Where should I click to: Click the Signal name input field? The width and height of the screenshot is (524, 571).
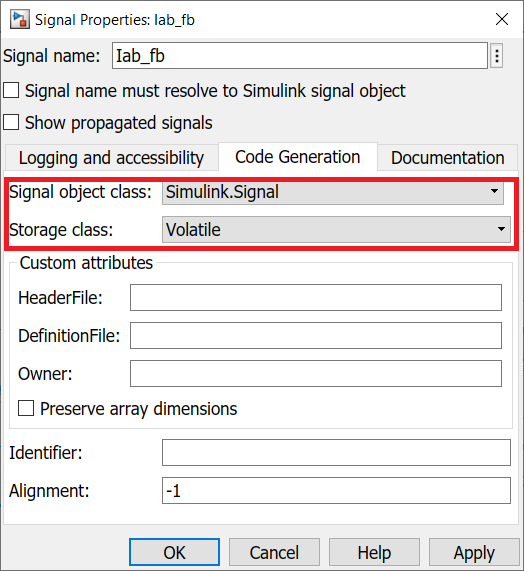point(300,56)
